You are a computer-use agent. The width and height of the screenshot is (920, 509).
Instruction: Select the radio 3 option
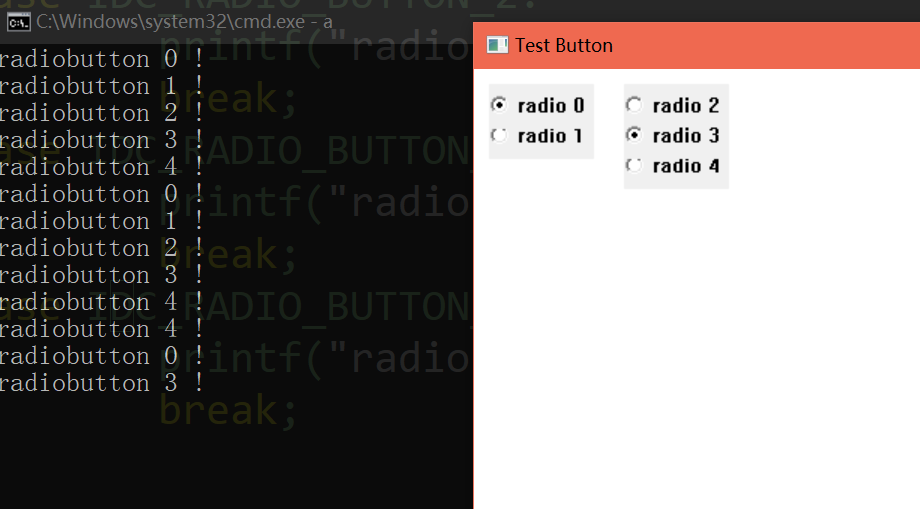(634, 135)
